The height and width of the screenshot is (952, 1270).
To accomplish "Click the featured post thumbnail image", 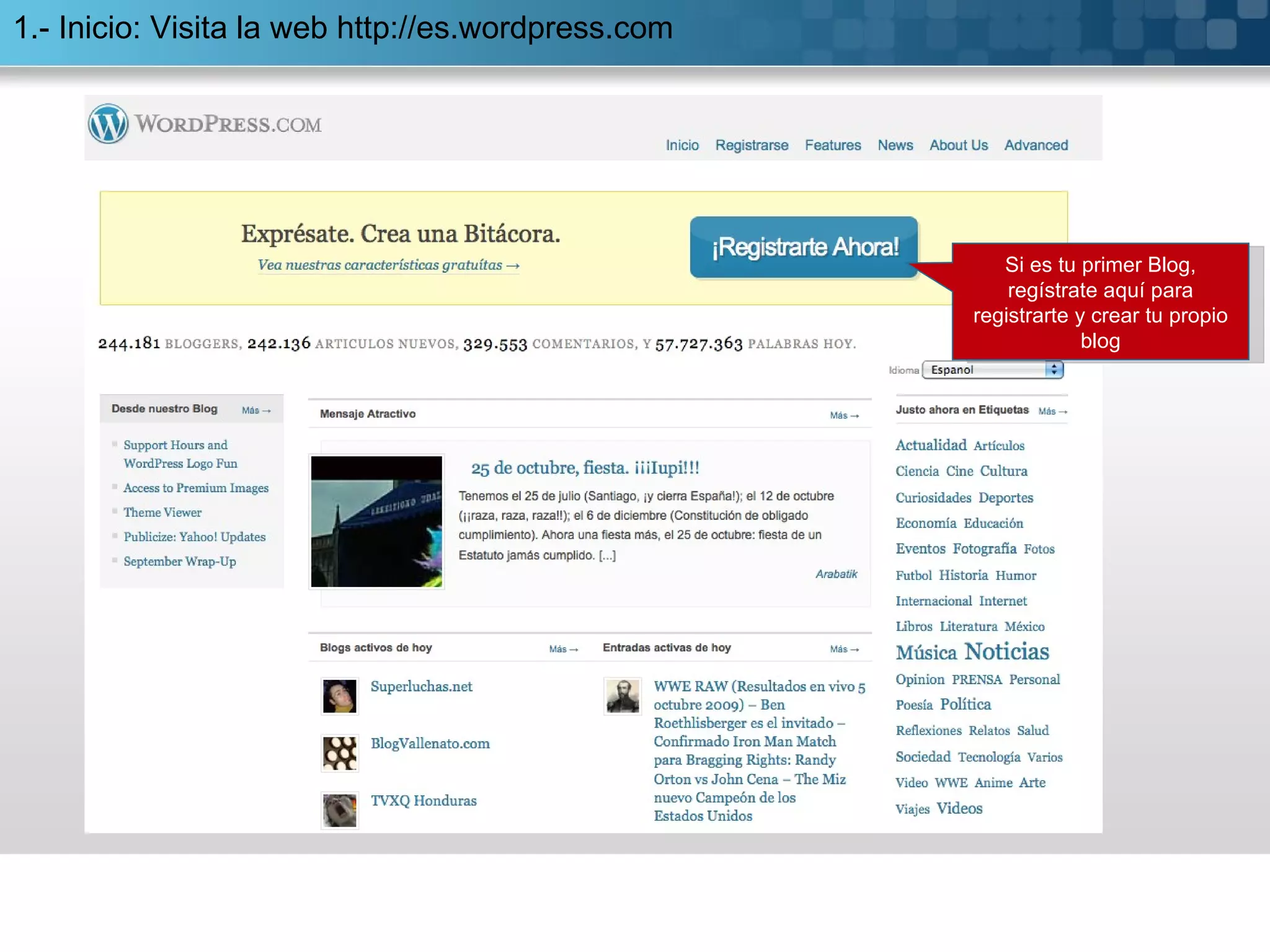I will [x=376, y=521].
